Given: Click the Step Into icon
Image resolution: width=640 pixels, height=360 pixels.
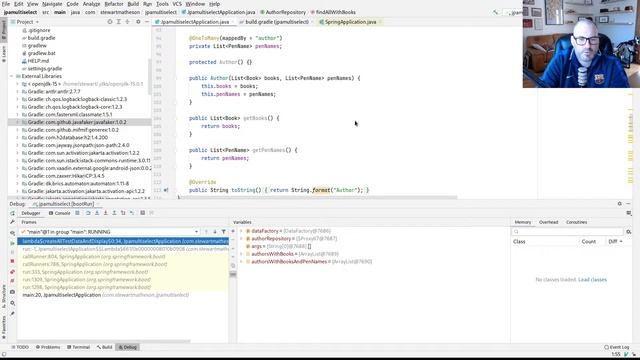Looking at the screenshot, I should tap(97, 213).
